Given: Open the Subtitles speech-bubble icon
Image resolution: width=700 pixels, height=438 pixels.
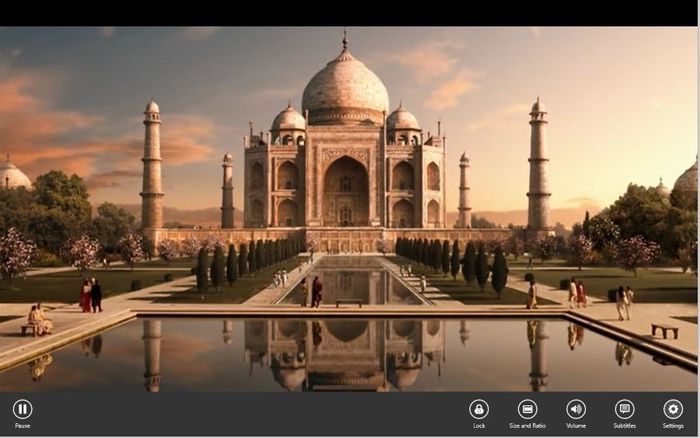Looking at the screenshot, I should click(624, 408).
